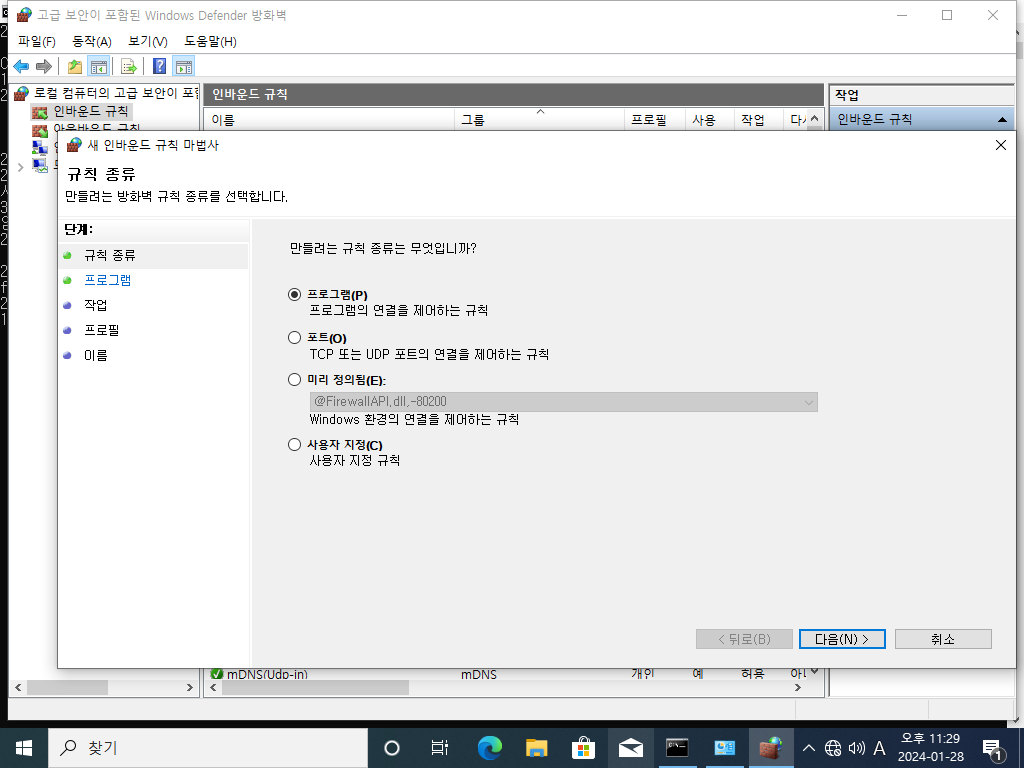Image resolution: width=1024 pixels, height=768 pixels.
Task: Click the volume speaker tray icon
Action: coord(857,748)
